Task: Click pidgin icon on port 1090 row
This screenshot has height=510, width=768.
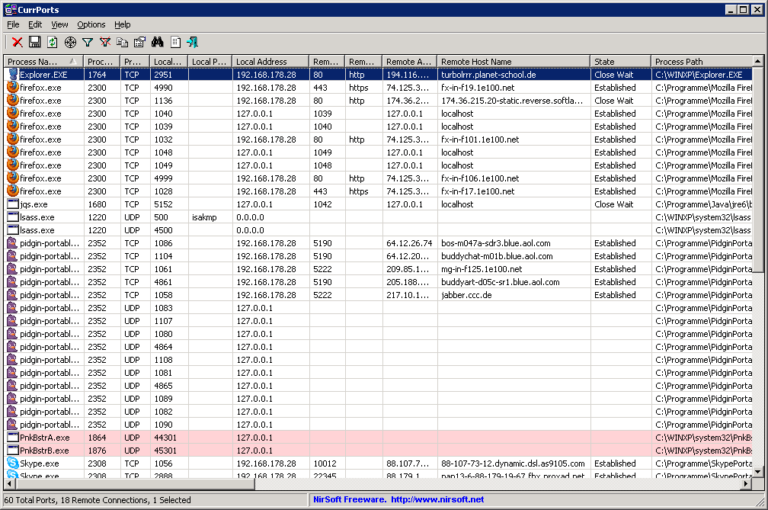Action: [12, 424]
